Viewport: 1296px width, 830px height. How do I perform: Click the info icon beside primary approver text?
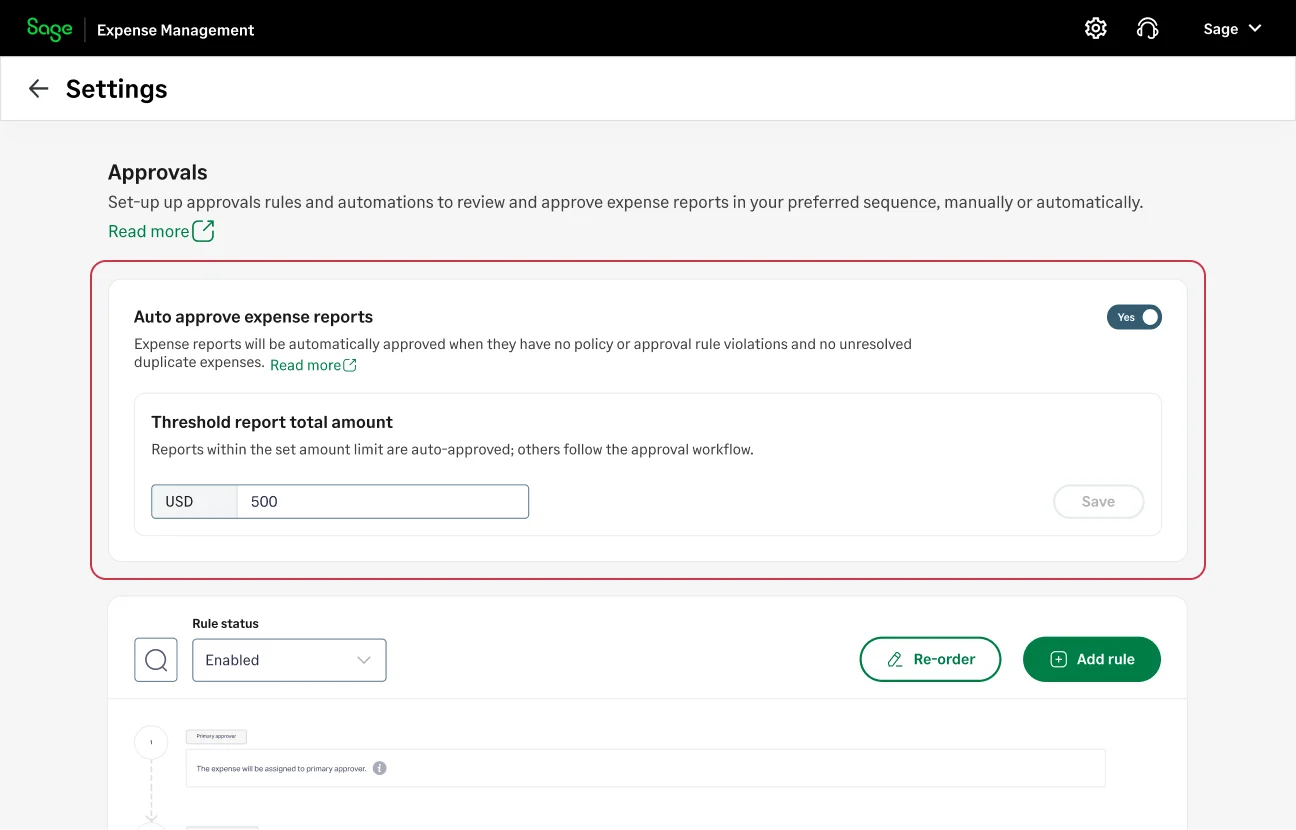point(379,768)
